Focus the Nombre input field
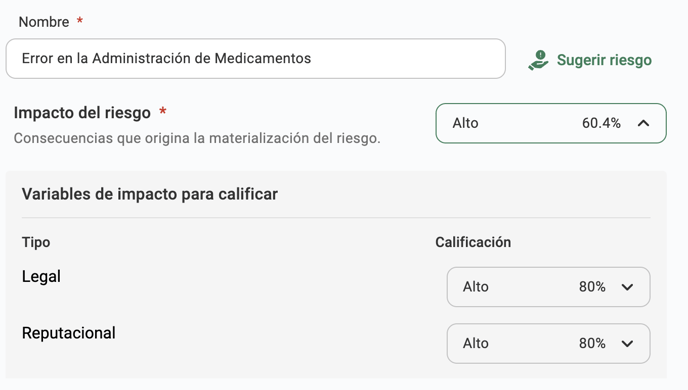The height and width of the screenshot is (390, 688). point(255,58)
